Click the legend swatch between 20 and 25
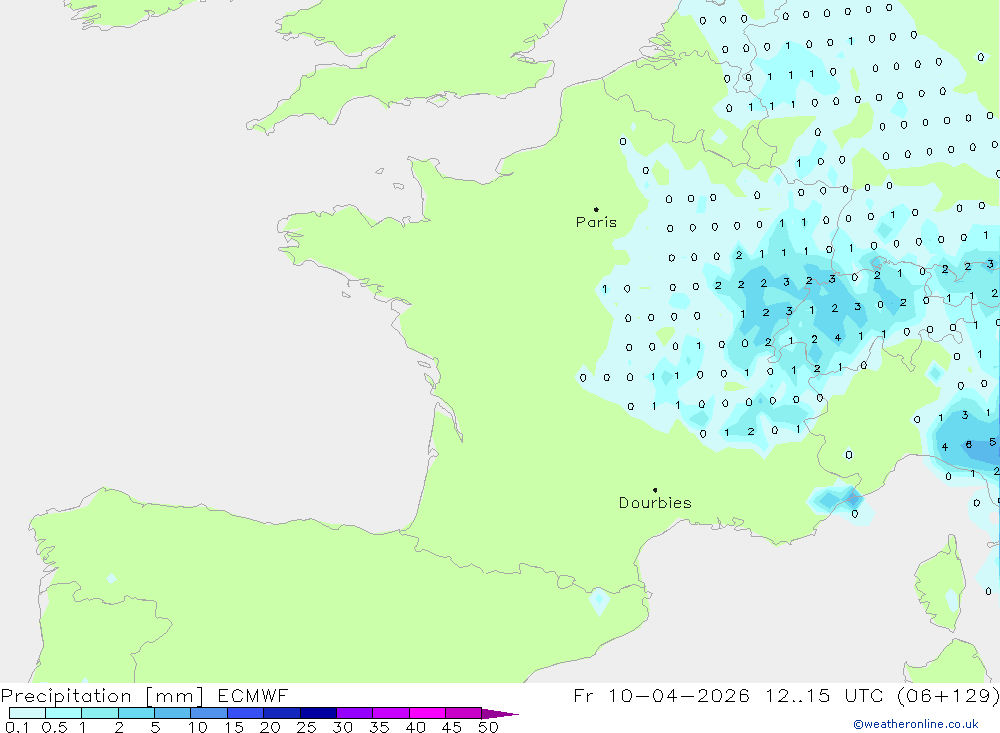Viewport: 1000px width, 733px height. pyautogui.click(x=281, y=713)
